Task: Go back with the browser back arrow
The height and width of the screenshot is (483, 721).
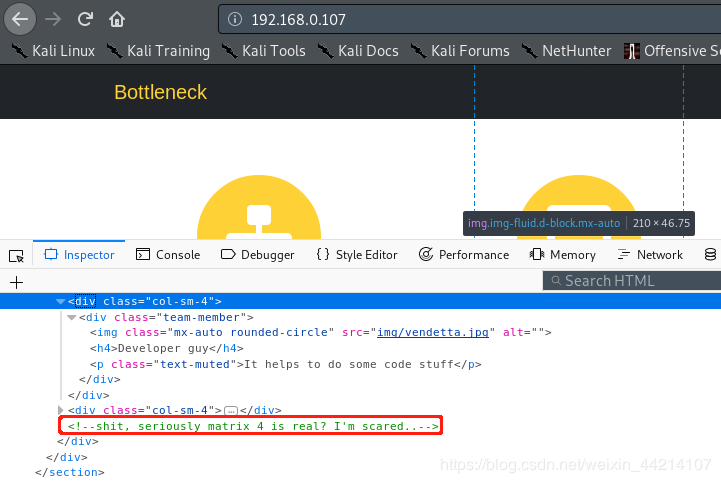Action: coord(20,19)
